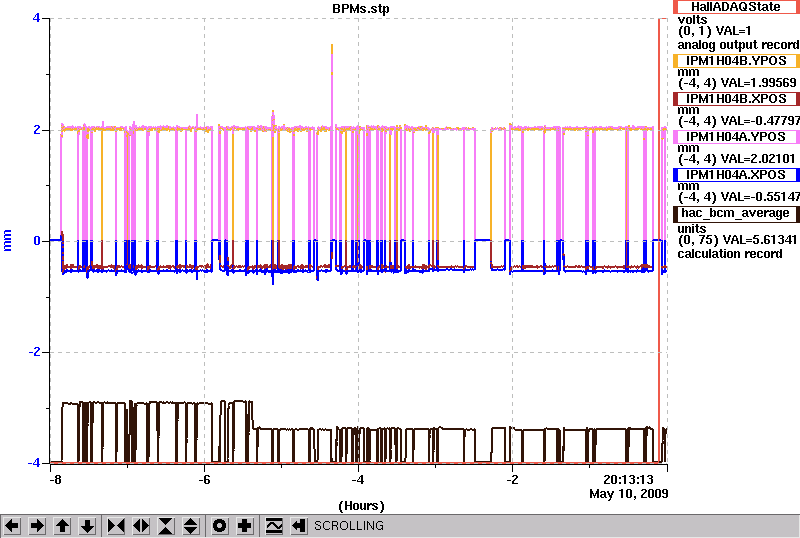Click the circle icon in the toolbar
The height and width of the screenshot is (538, 800).
[219, 526]
